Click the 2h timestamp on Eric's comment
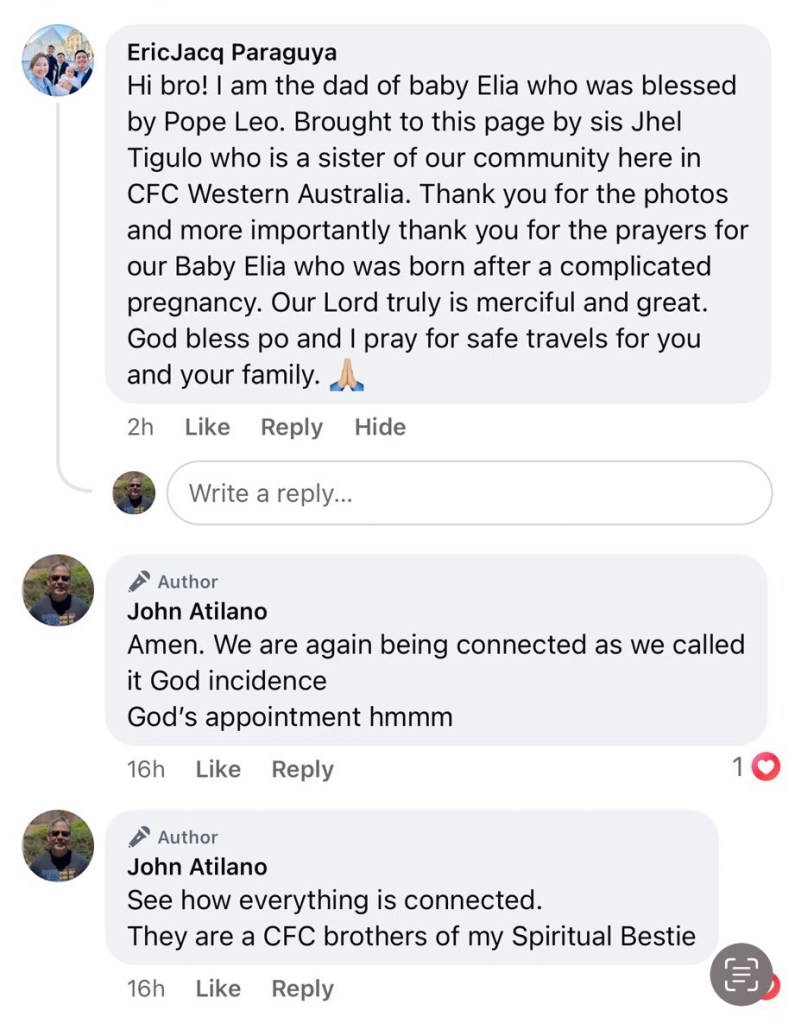The width and height of the screenshot is (795, 1024). pyautogui.click(x=141, y=427)
